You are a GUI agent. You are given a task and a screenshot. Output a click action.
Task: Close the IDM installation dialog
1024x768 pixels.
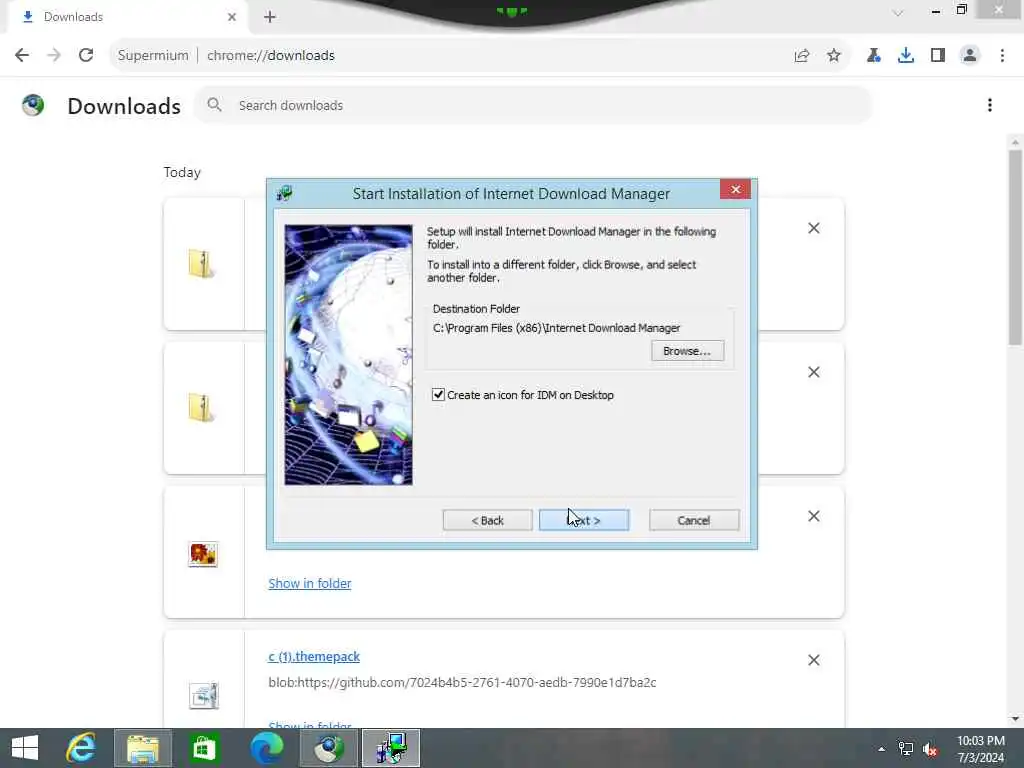coord(735,189)
